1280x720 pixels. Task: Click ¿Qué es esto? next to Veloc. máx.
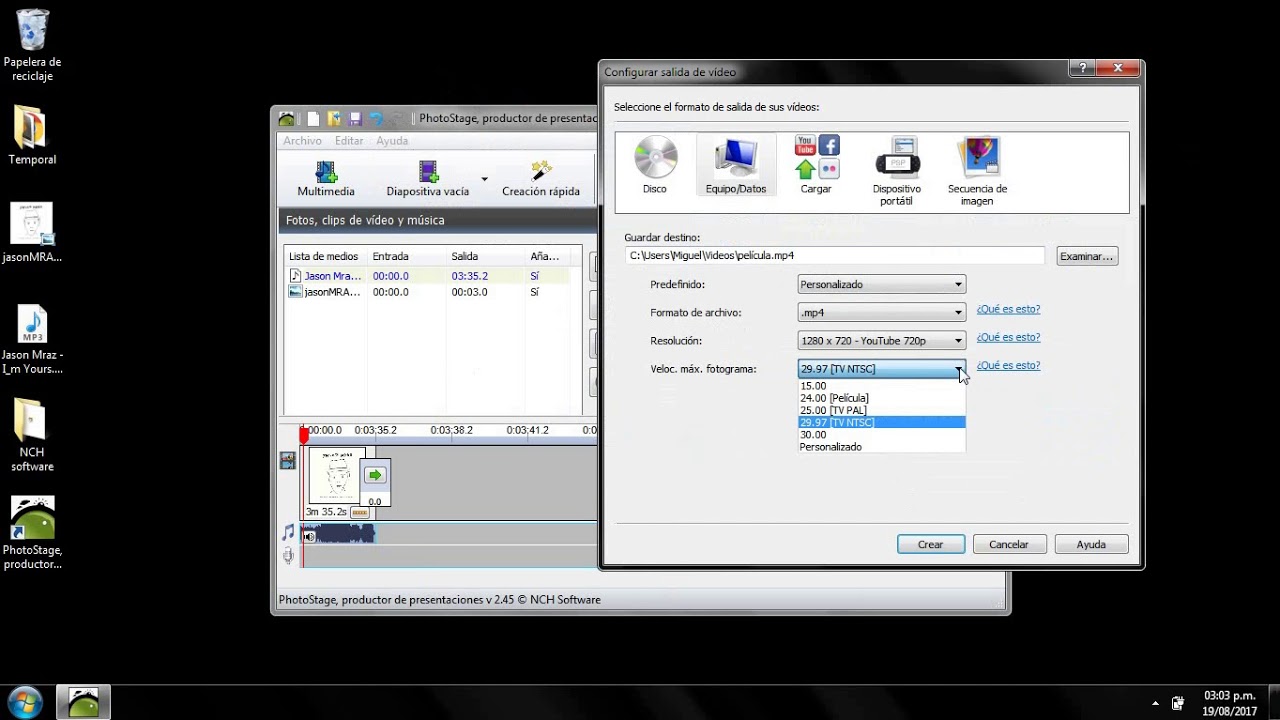[x=1008, y=366]
